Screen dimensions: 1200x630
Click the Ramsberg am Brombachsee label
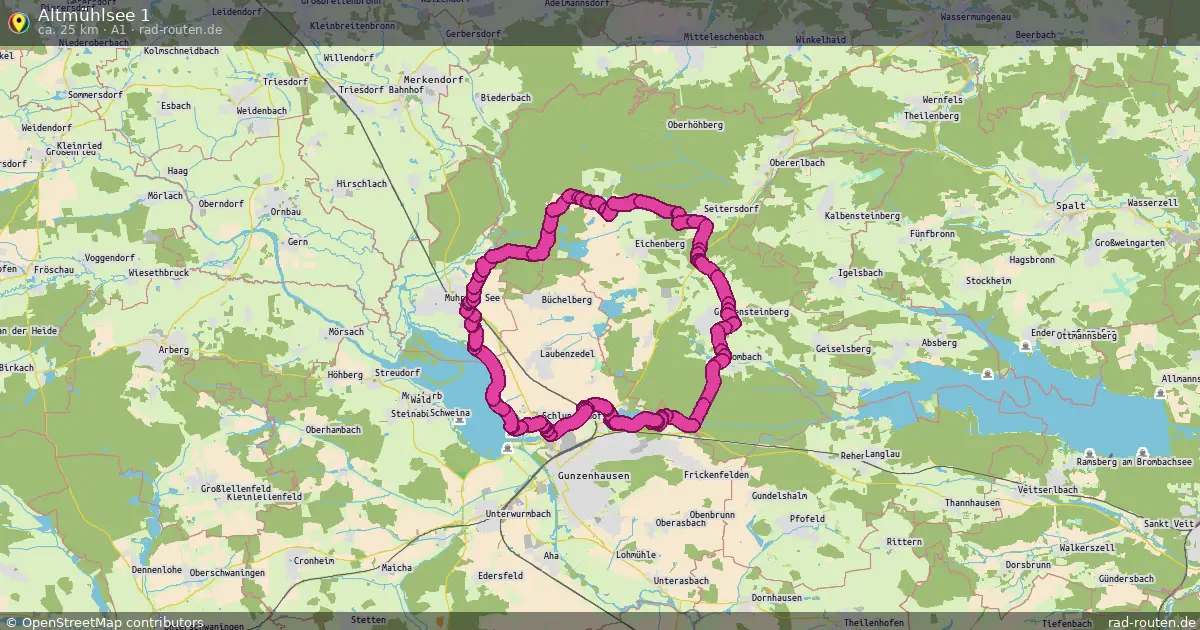click(x=1134, y=462)
